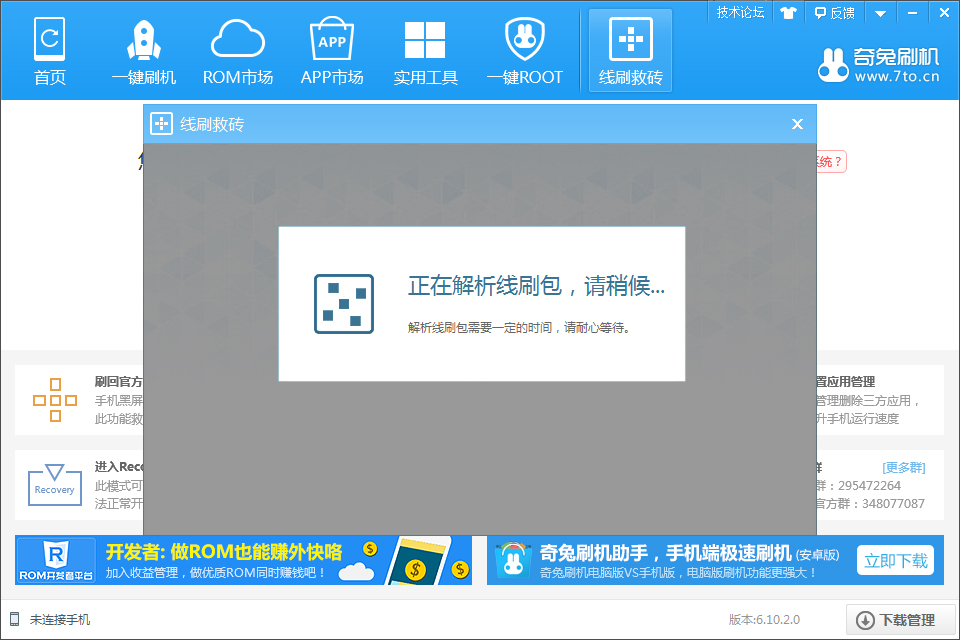
Task: Click the 置应用管理 card heading
Action: tap(846, 382)
